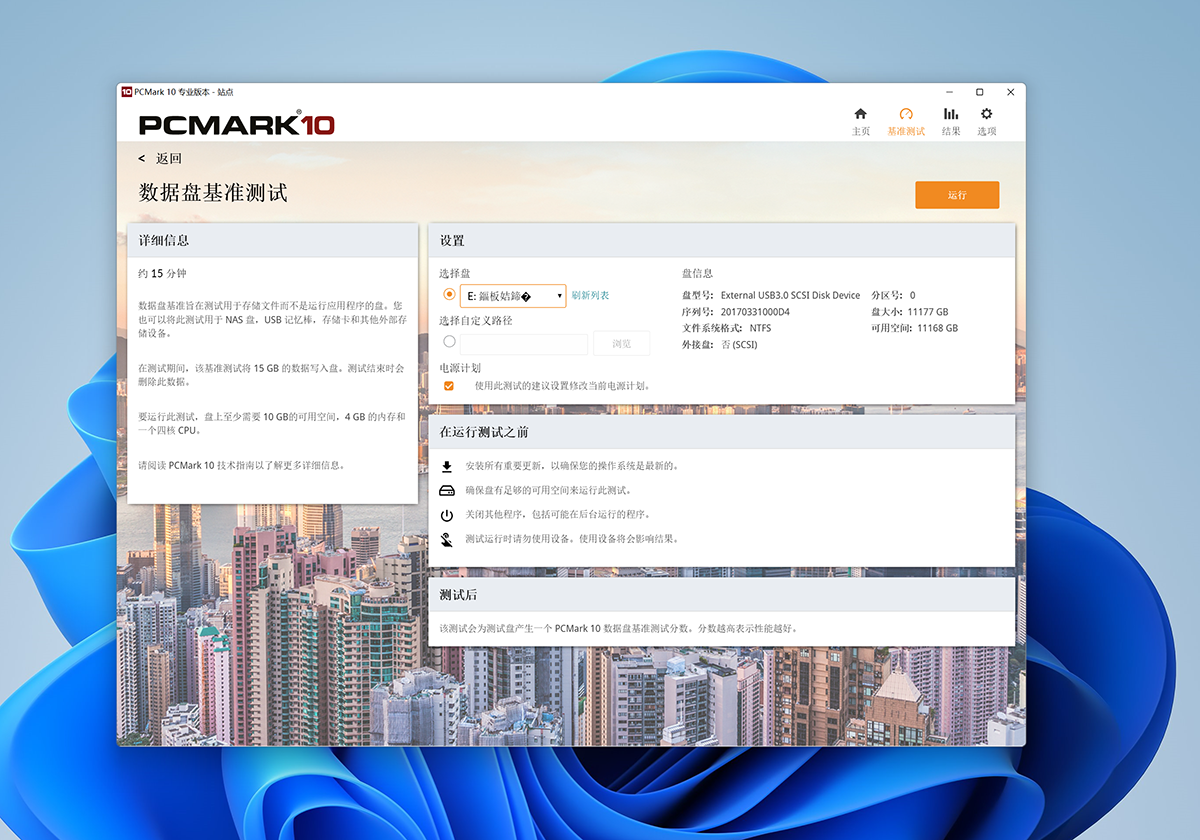
Task: Click the 约 15 分钟 duration text
Action: [x=162, y=273]
